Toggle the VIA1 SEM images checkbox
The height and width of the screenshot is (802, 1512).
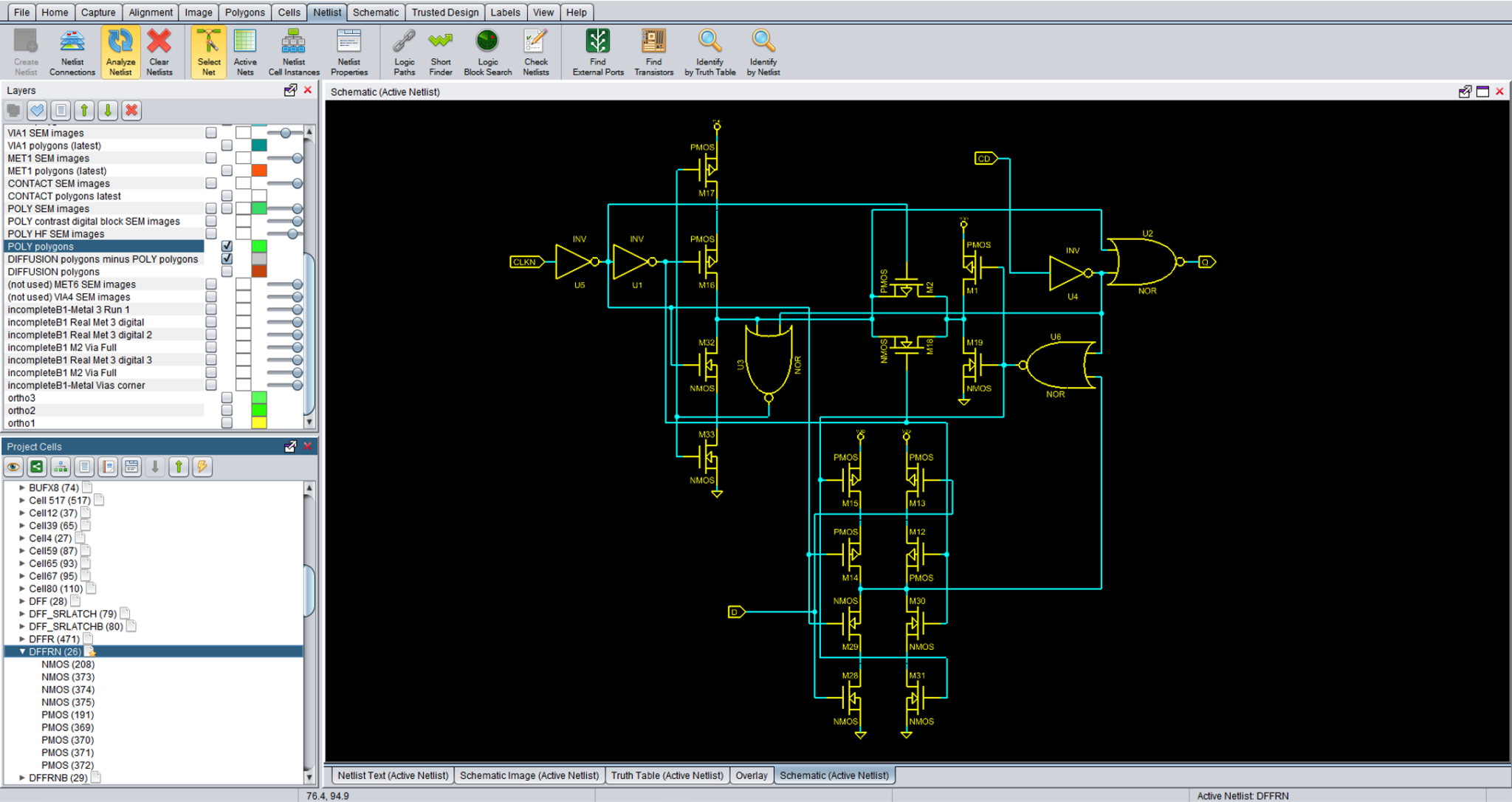tap(211, 133)
